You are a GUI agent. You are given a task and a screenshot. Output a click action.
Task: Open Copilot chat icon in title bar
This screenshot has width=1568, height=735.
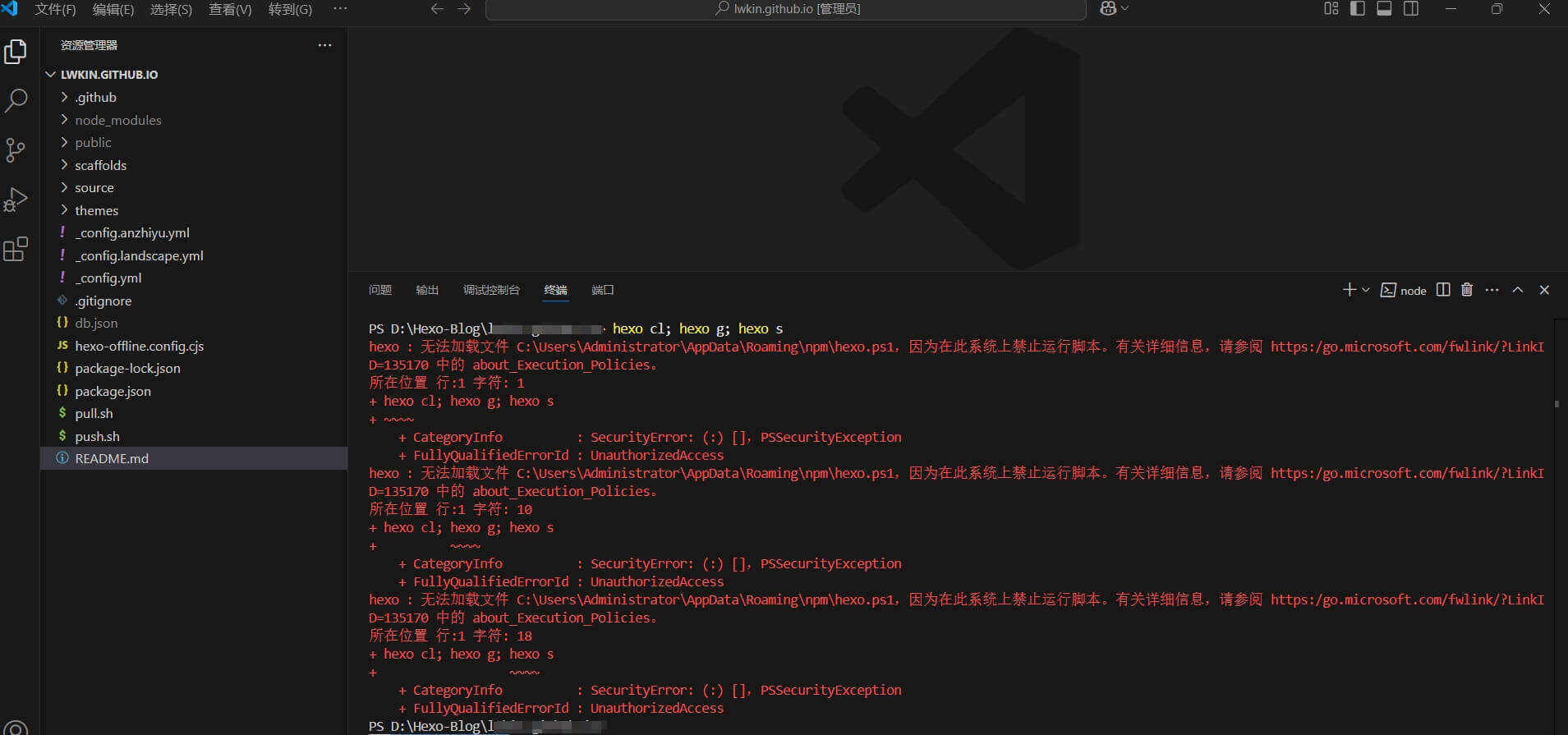pos(1108,9)
